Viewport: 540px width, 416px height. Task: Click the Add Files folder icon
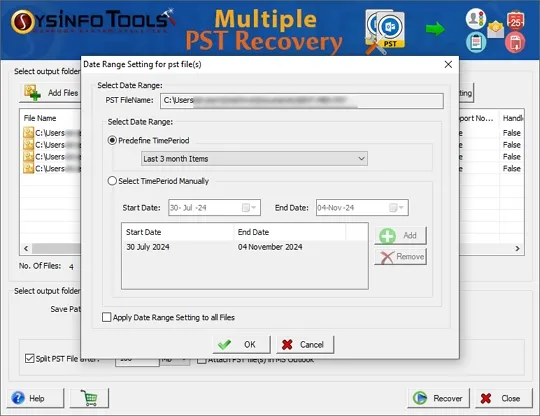point(32,93)
